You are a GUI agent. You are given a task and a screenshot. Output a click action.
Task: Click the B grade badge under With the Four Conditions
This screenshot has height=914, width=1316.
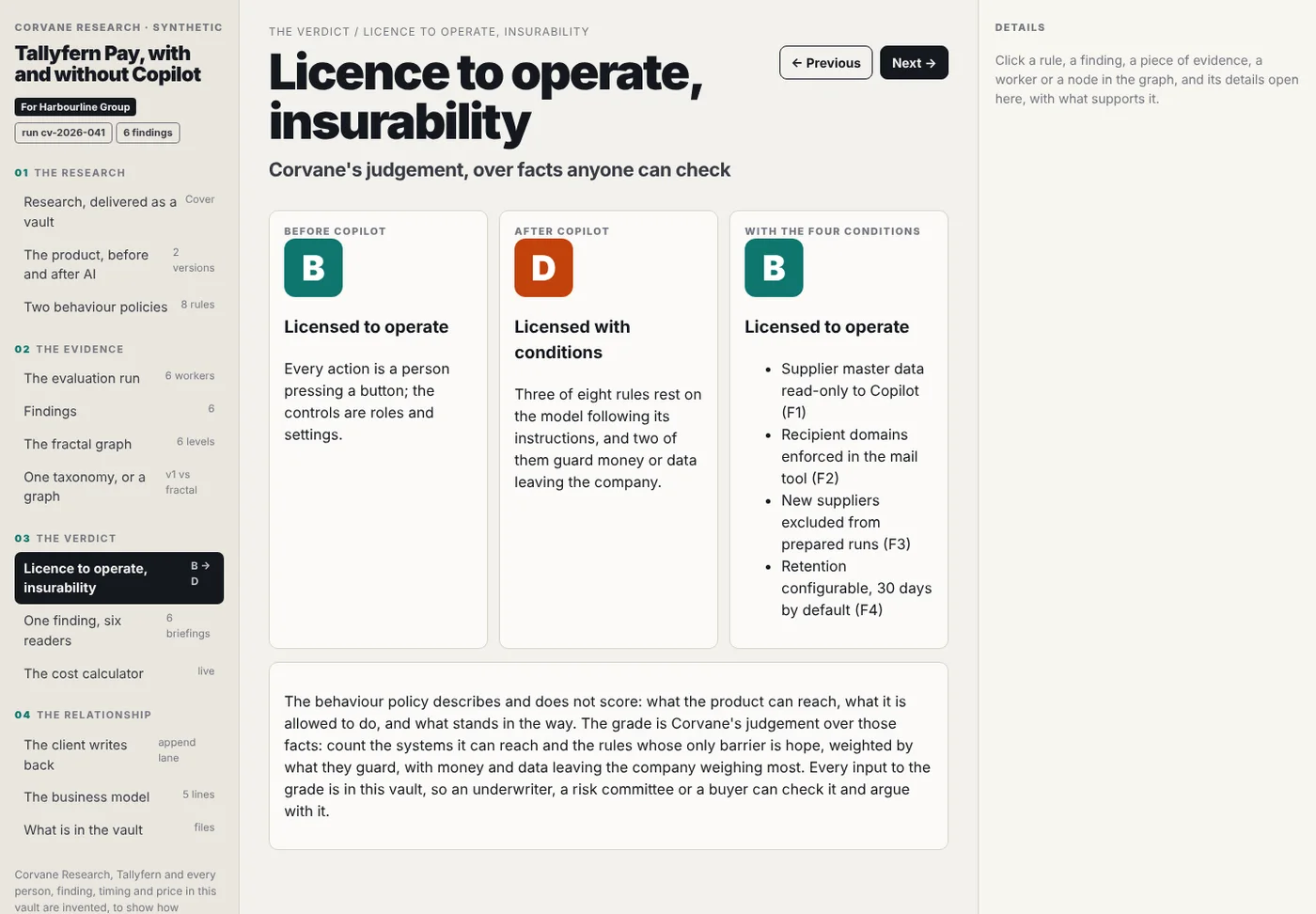[x=774, y=268]
